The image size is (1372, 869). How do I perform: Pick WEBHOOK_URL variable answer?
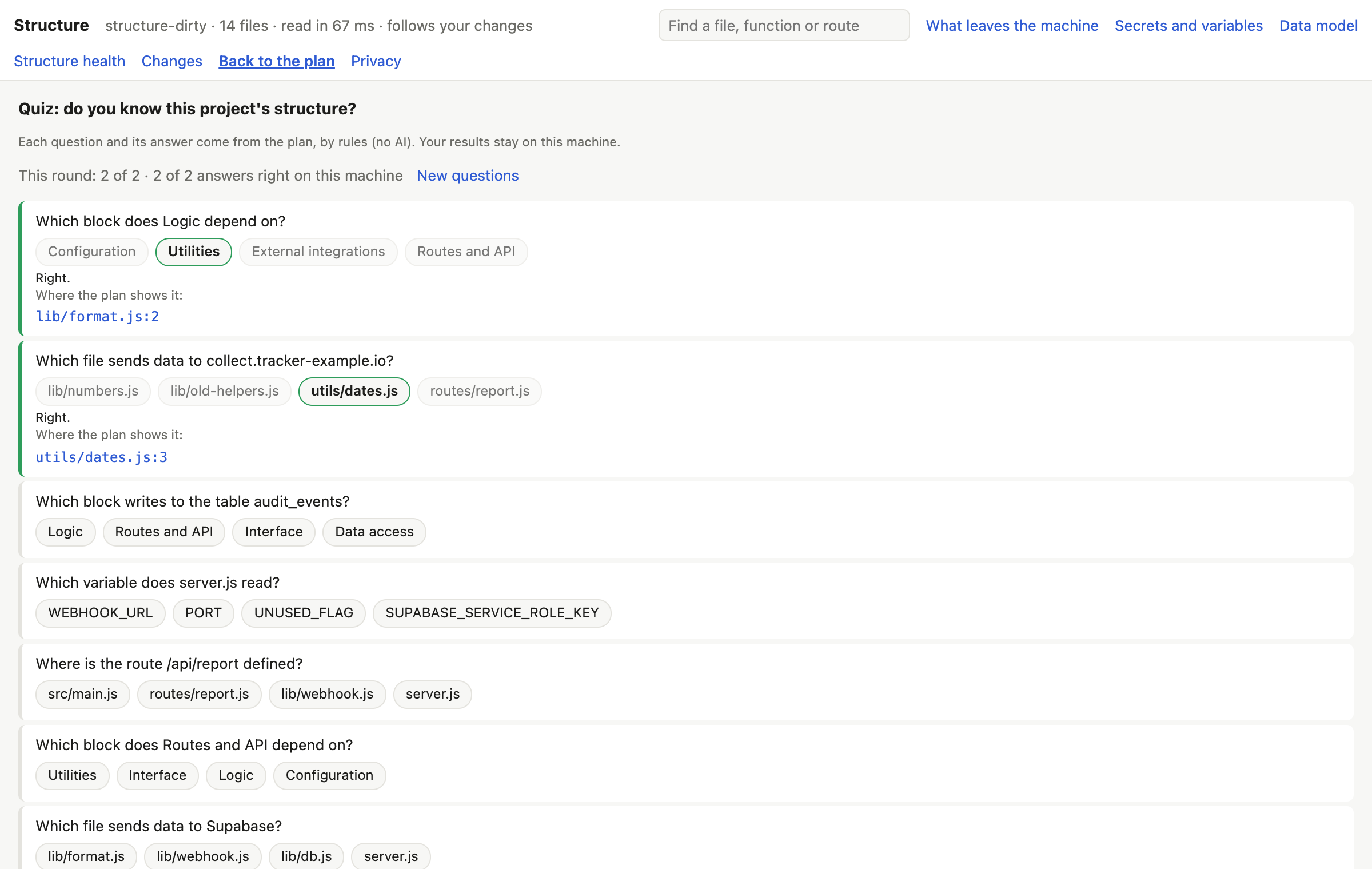pyautogui.click(x=101, y=613)
